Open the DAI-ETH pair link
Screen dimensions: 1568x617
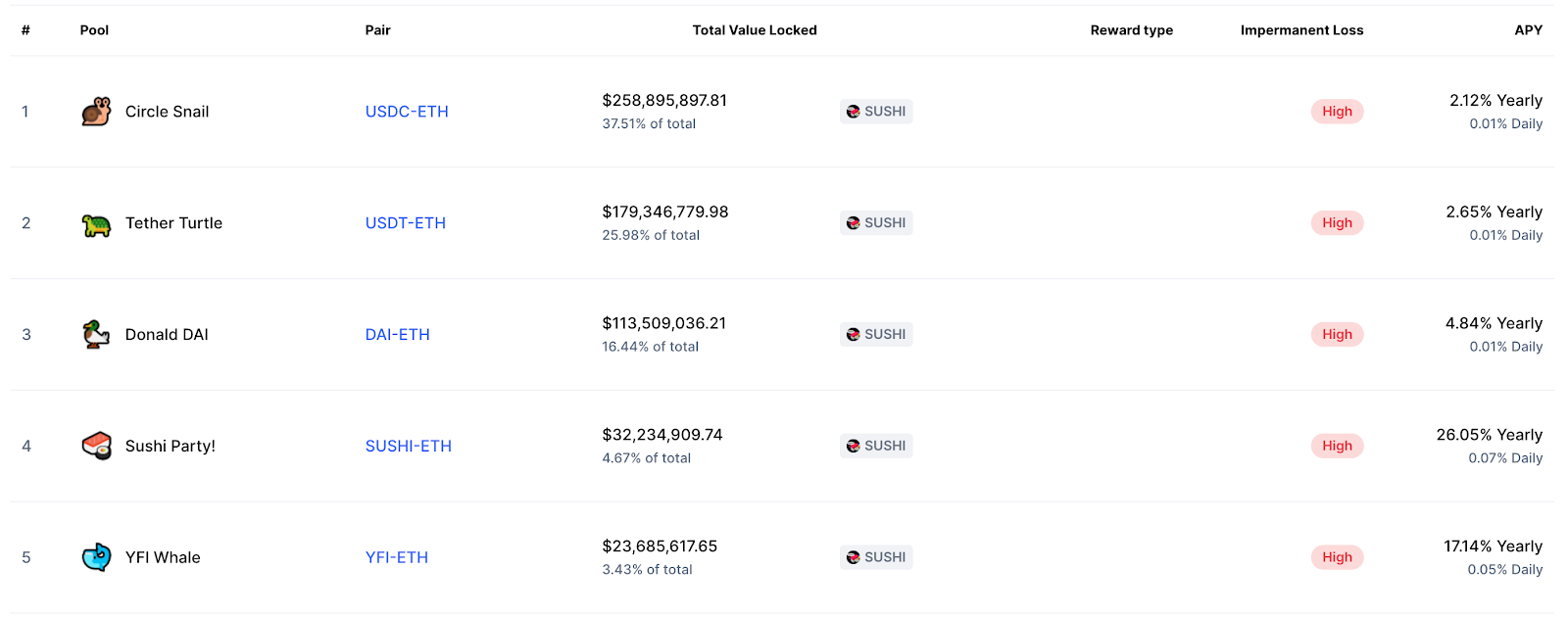coord(398,335)
